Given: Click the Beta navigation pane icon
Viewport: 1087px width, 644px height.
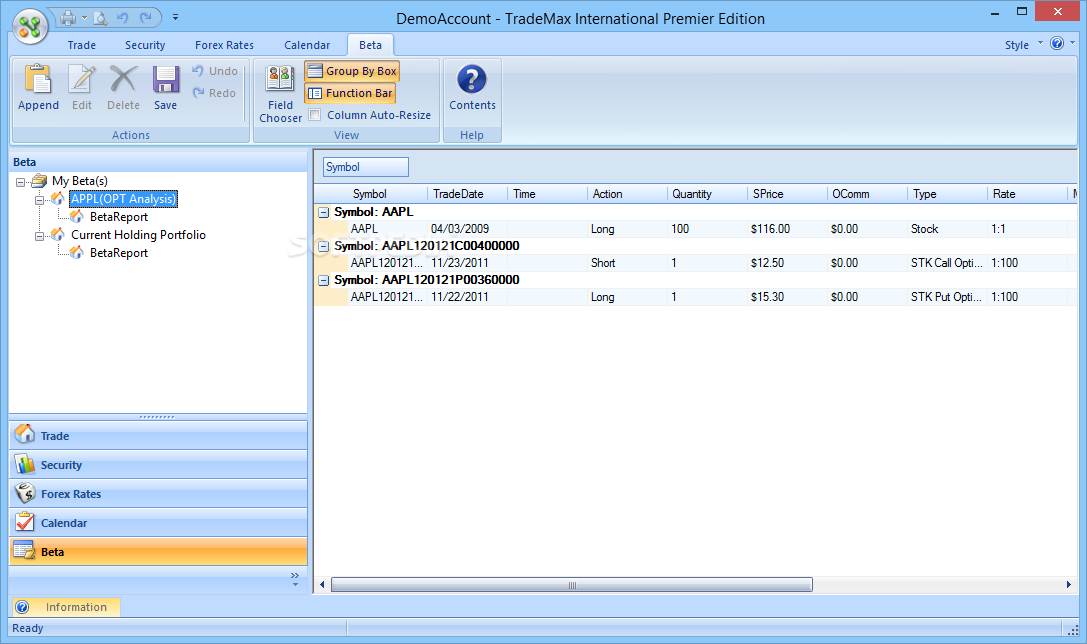Looking at the screenshot, I should click(x=24, y=550).
